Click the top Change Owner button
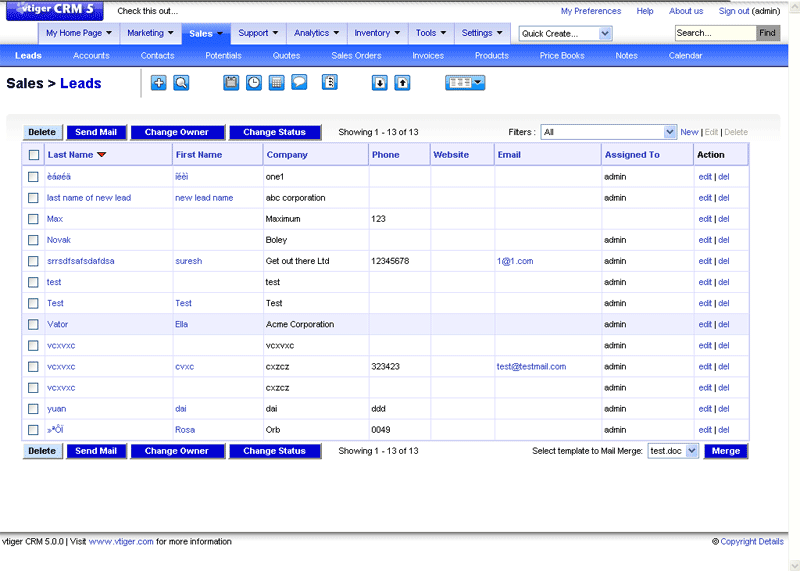The height and width of the screenshot is (571, 800). click(177, 132)
